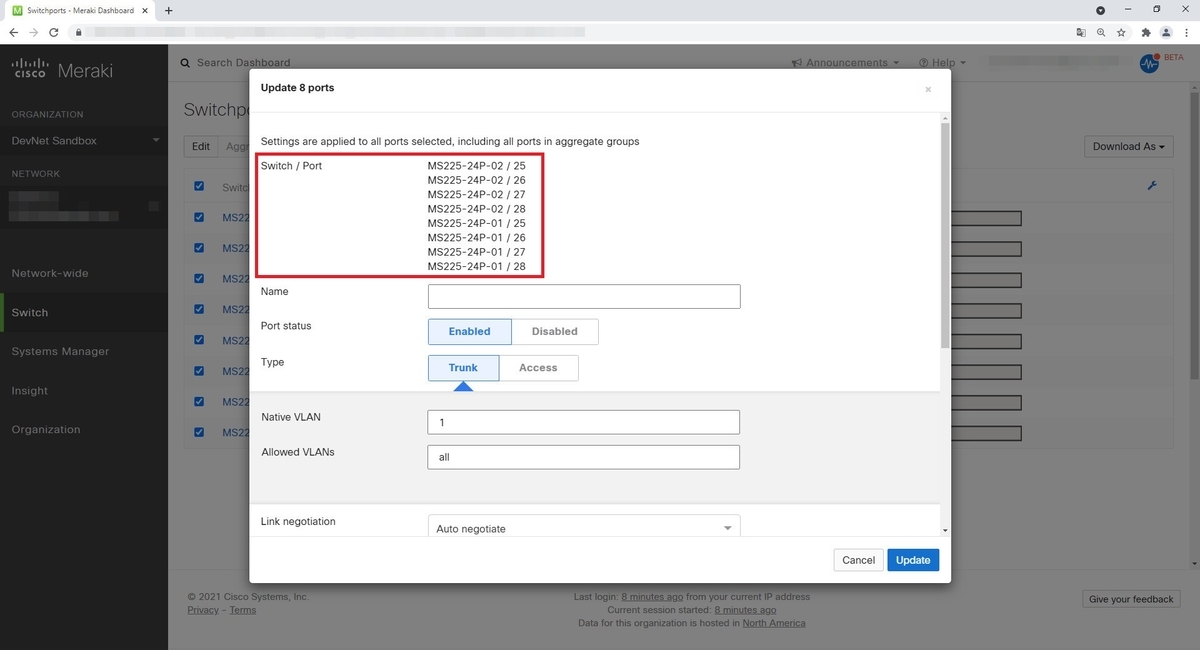Switch port Type to Access
This screenshot has width=1200, height=650.
coord(538,367)
